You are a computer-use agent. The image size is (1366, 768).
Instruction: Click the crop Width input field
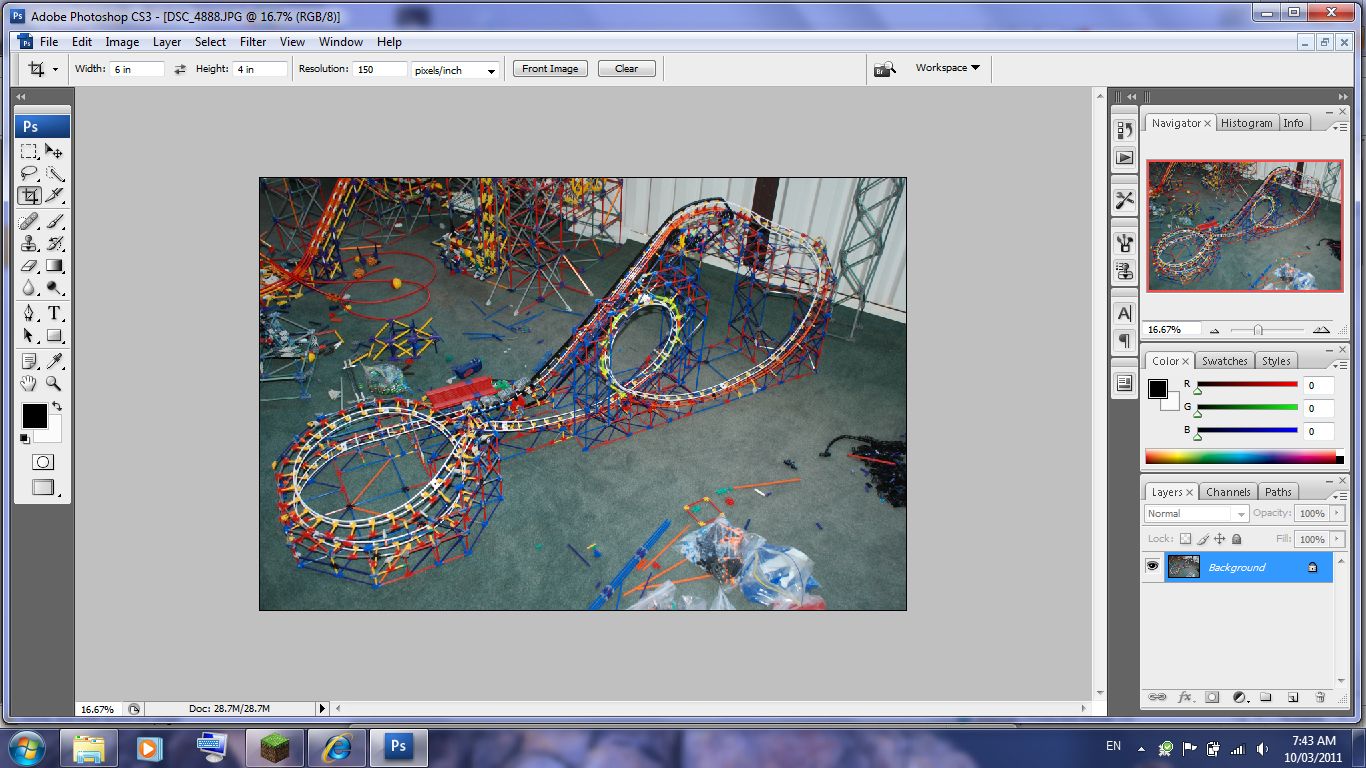point(137,69)
